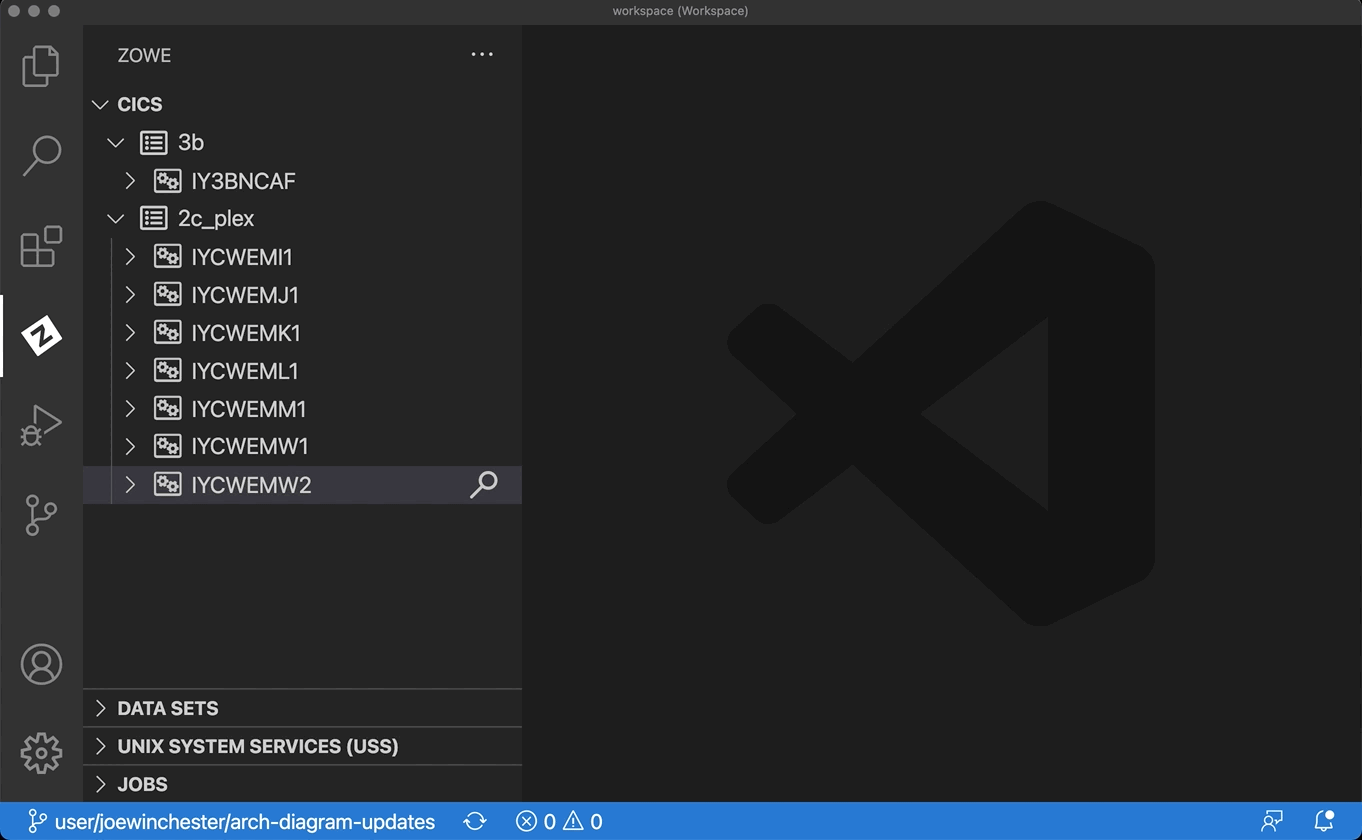Image resolution: width=1362 pixels, height=840 pixels.
Task: Select the IYCWEMW2 tree row label
Action: click(251, 485)
